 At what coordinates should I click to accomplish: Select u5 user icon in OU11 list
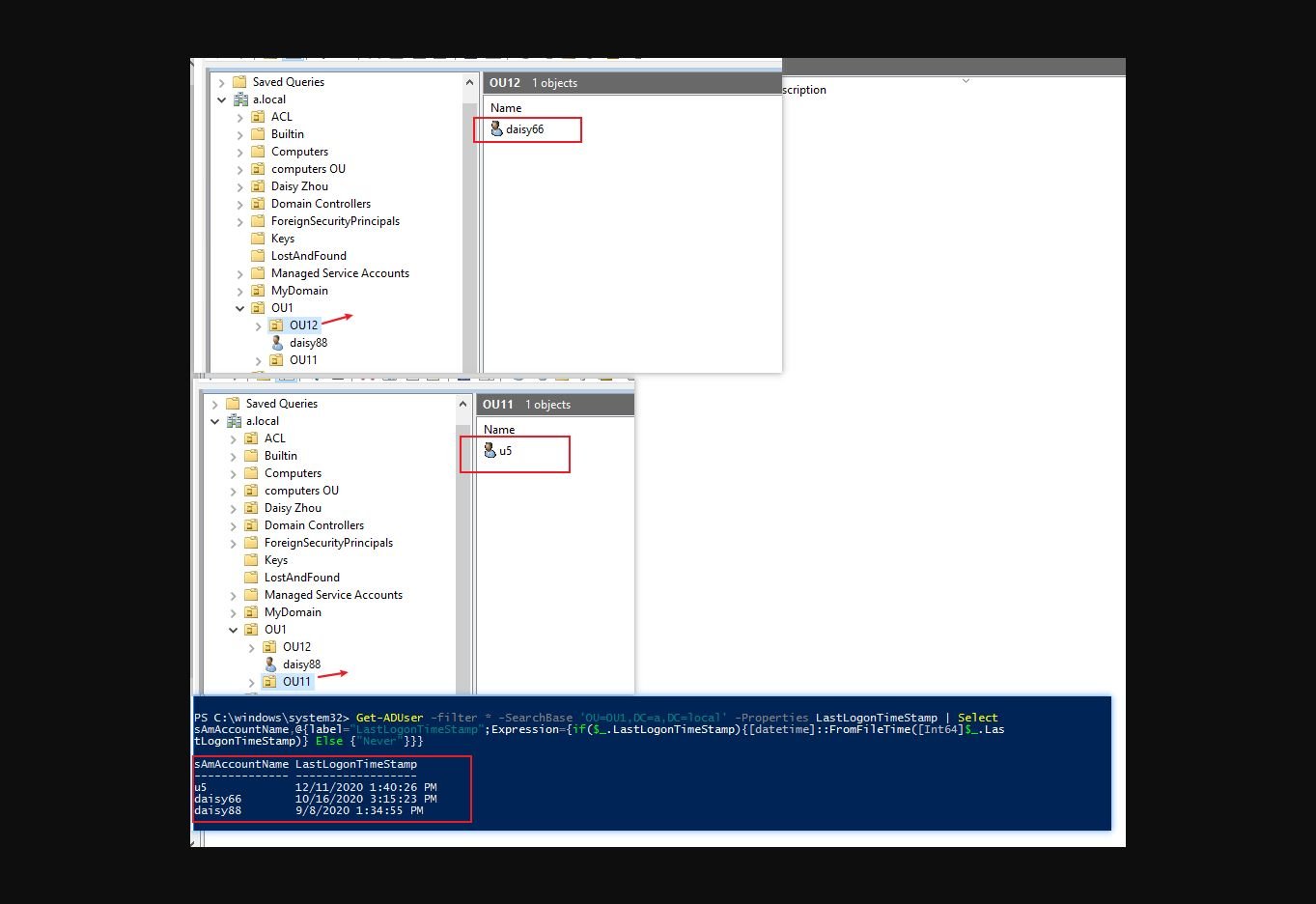click(x=490, y=450)
